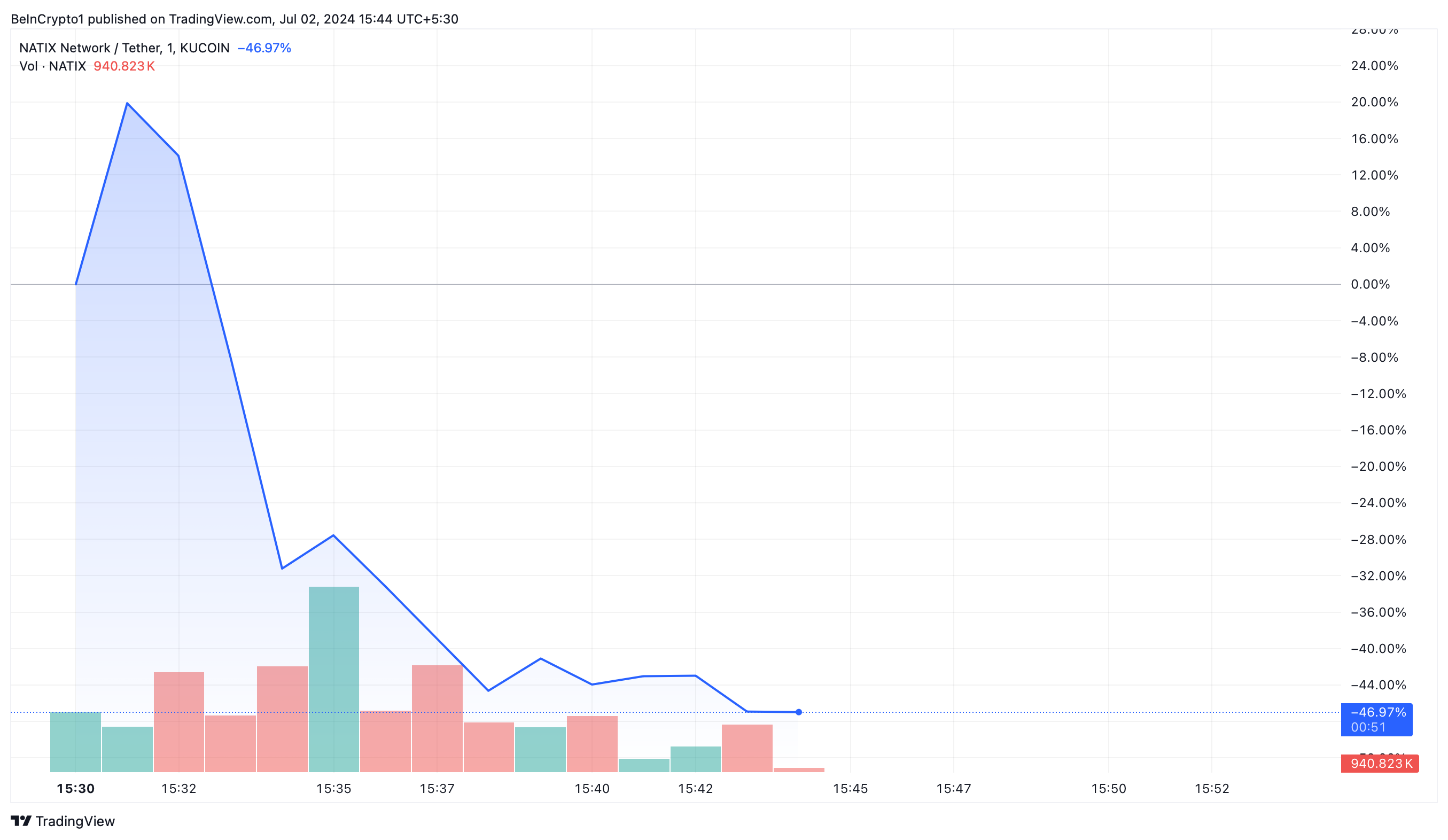This screenshot has height=840, width=1448.
Task: Click the 15:45 time axis label
Action: coord(851,789)
